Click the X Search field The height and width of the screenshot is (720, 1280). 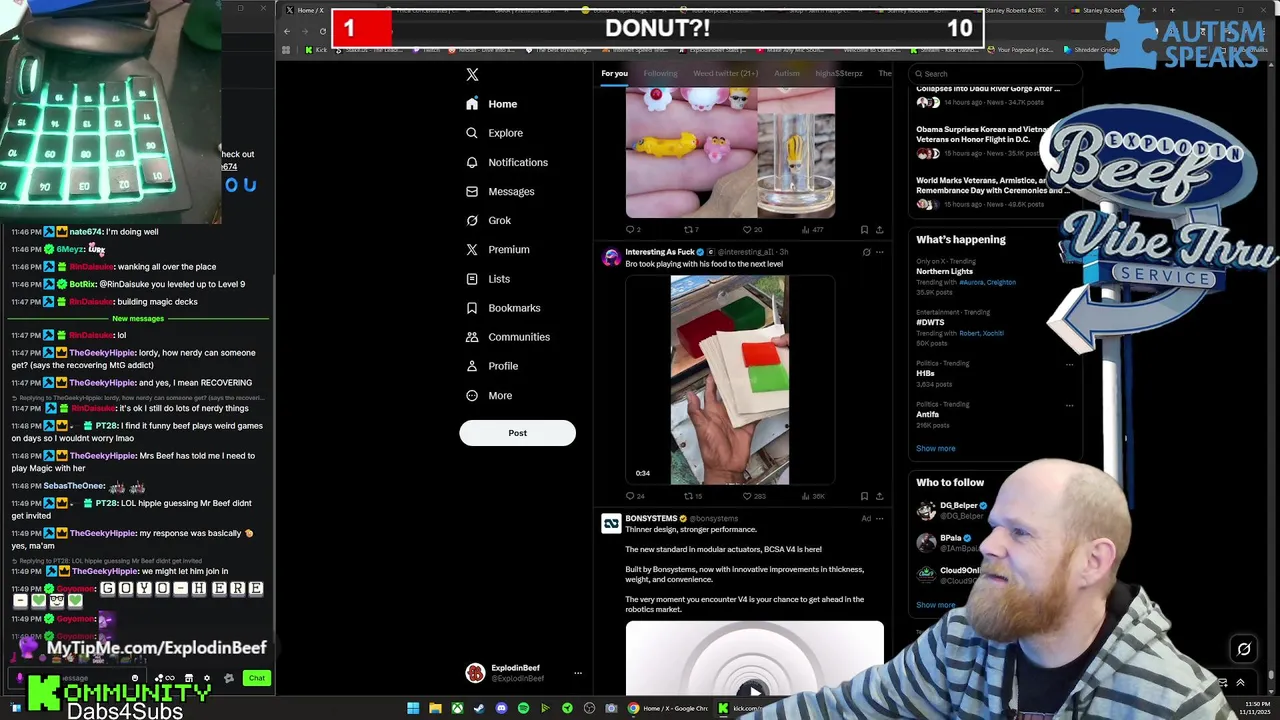tap(995, 73)
